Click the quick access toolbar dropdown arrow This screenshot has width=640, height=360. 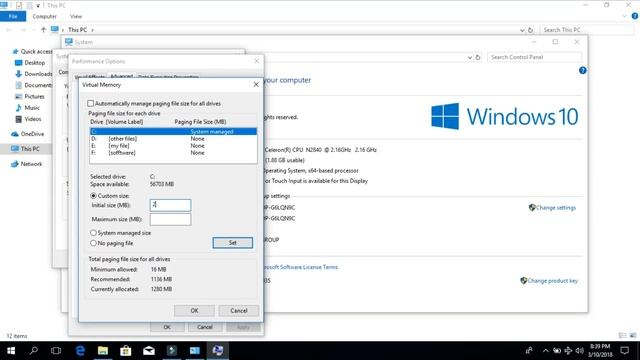(38, 6)
